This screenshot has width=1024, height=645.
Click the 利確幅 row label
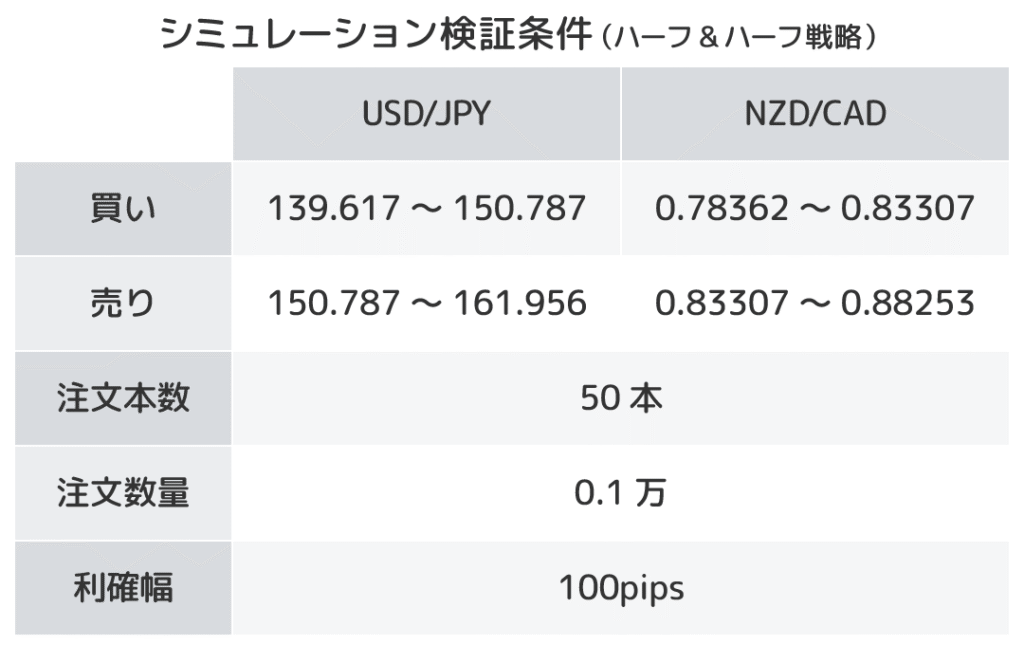tap(123, 588)
